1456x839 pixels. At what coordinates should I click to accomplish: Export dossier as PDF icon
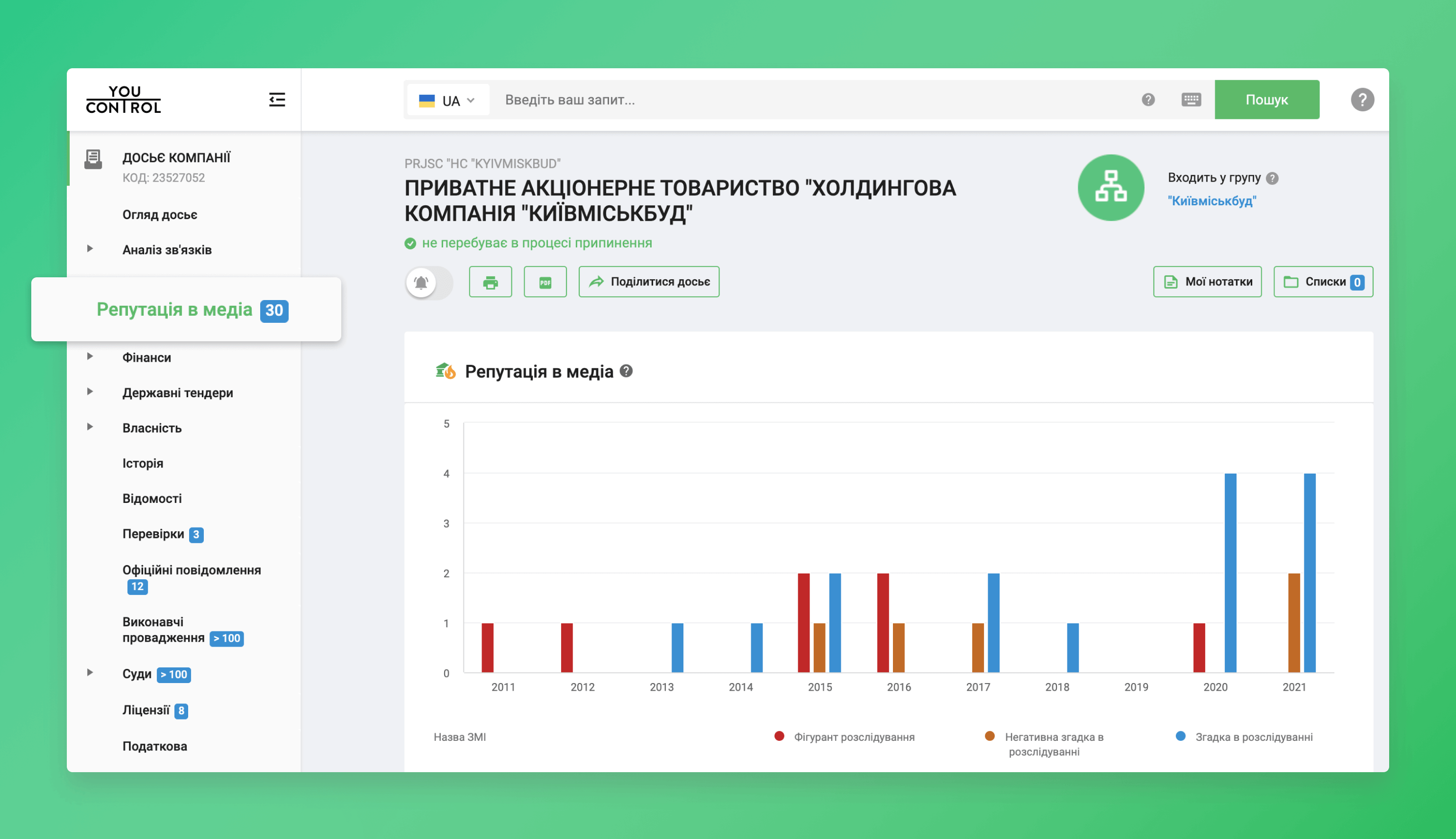(x=545, y=282)
